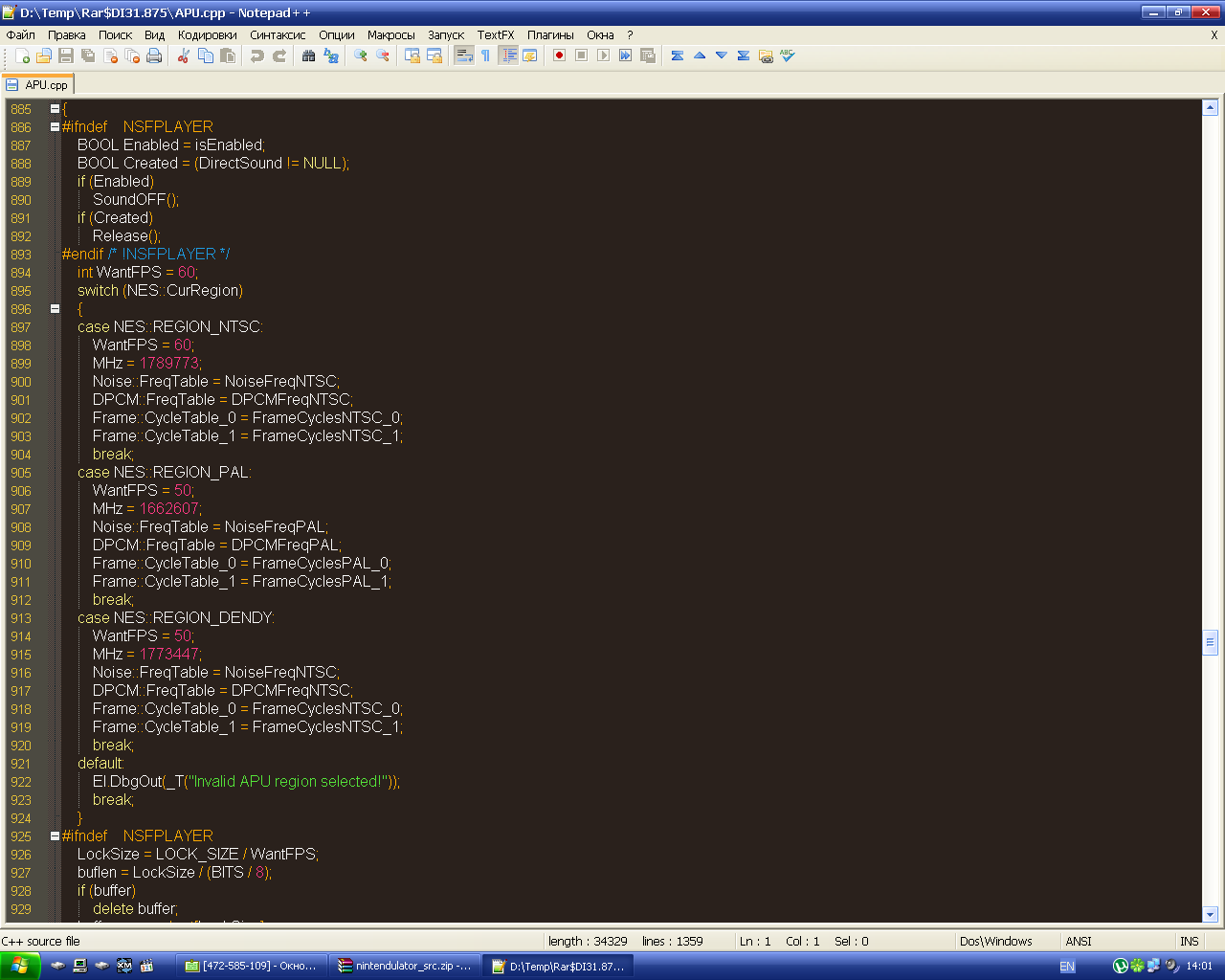This screenshot has height=980, width=1225.
Task: Click the vertical scrollbar down arrow
Action: click(1210, 914)
